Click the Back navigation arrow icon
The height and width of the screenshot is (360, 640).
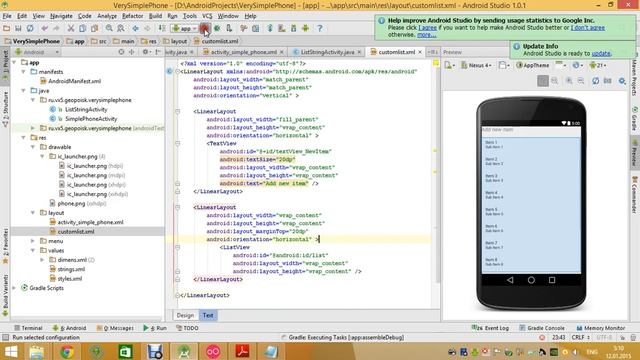pos(136,28)
